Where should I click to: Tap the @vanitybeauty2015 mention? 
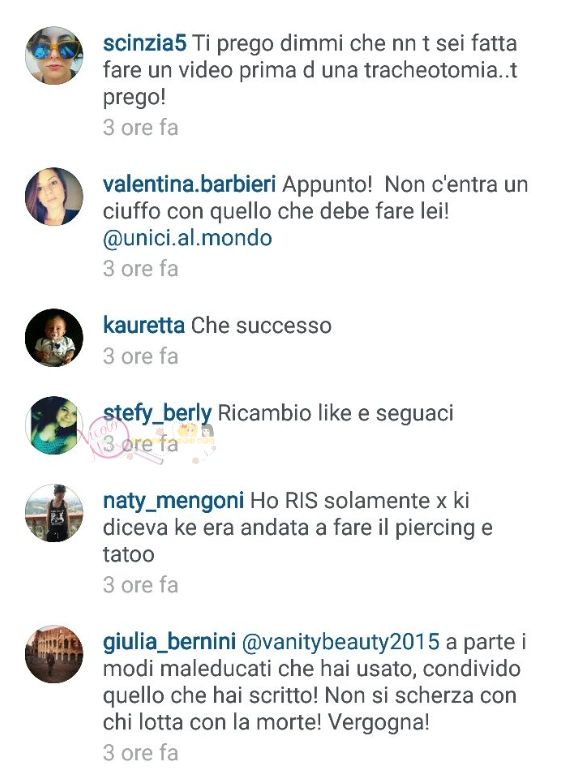coord(340,642)
